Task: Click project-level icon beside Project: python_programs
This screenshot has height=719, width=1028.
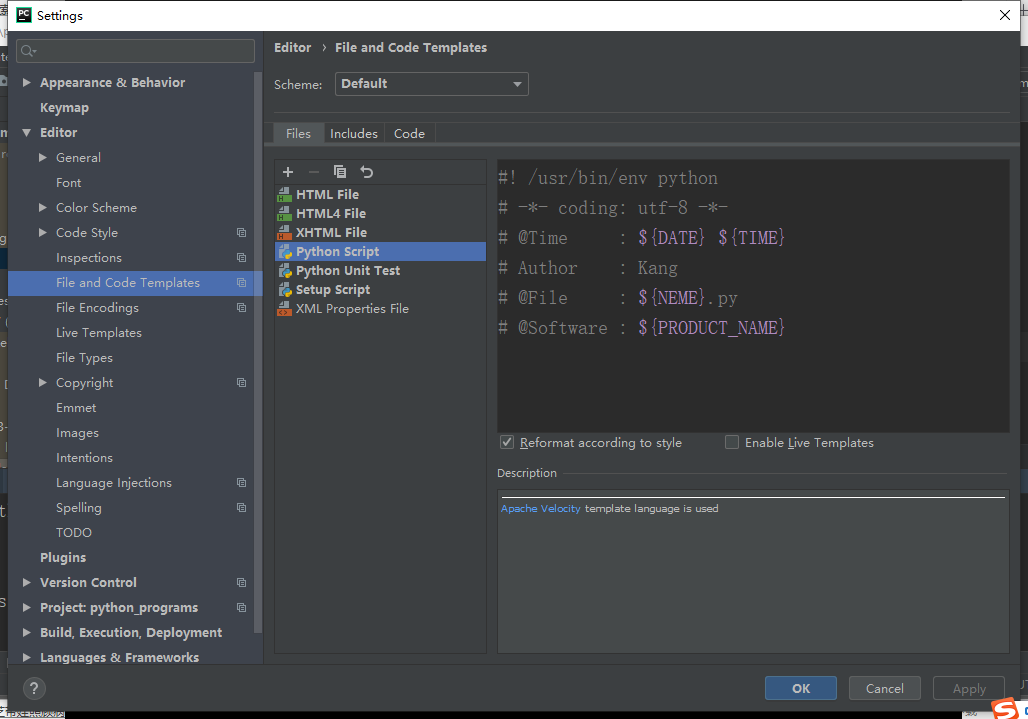Action: [x=241, y=608]
